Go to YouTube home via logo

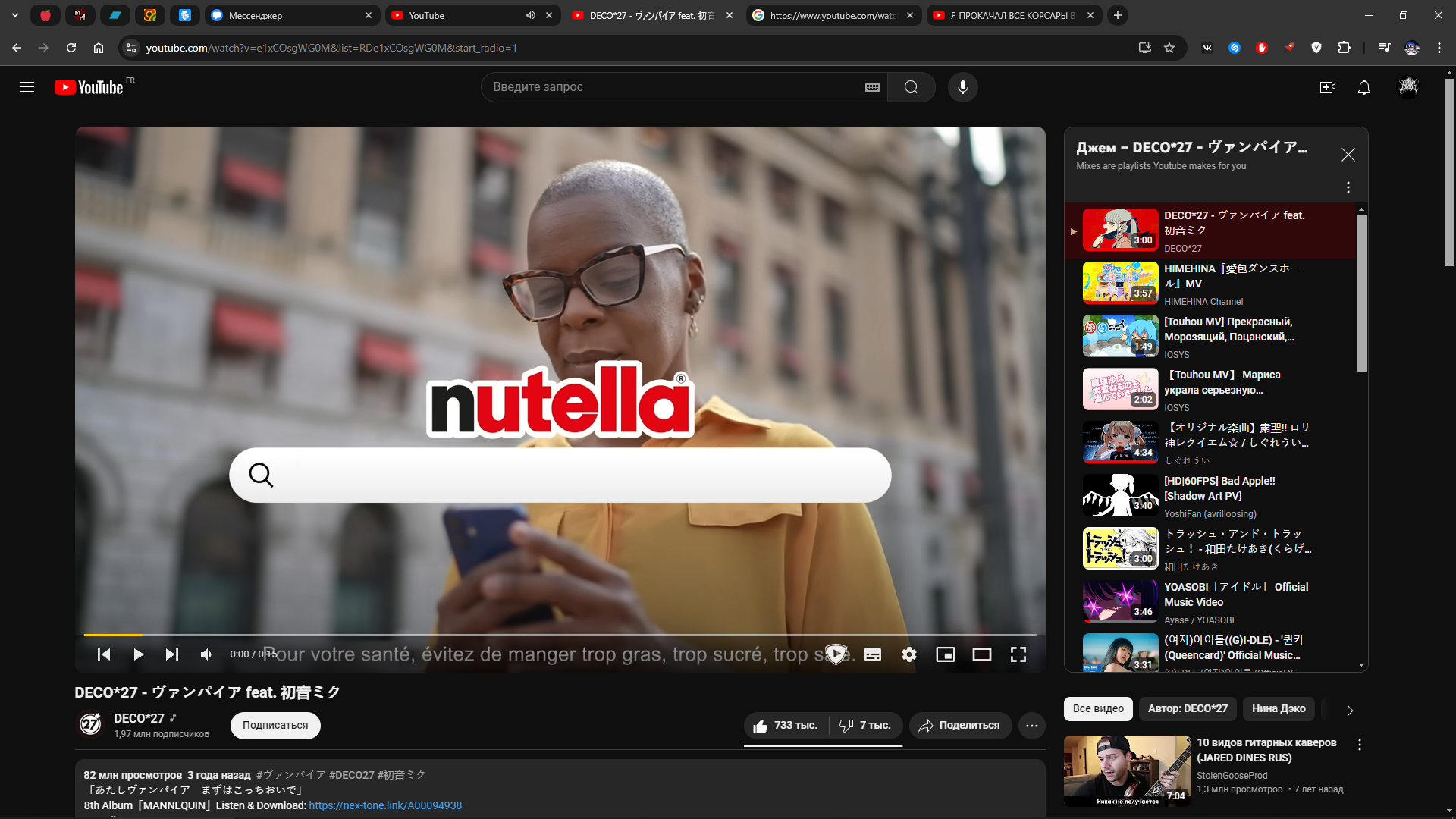coord(89,87)
